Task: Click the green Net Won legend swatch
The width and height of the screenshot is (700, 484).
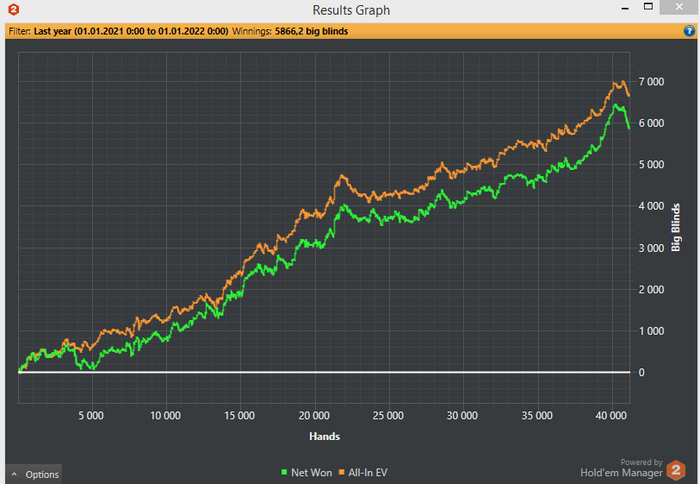Action: [284, 472]
